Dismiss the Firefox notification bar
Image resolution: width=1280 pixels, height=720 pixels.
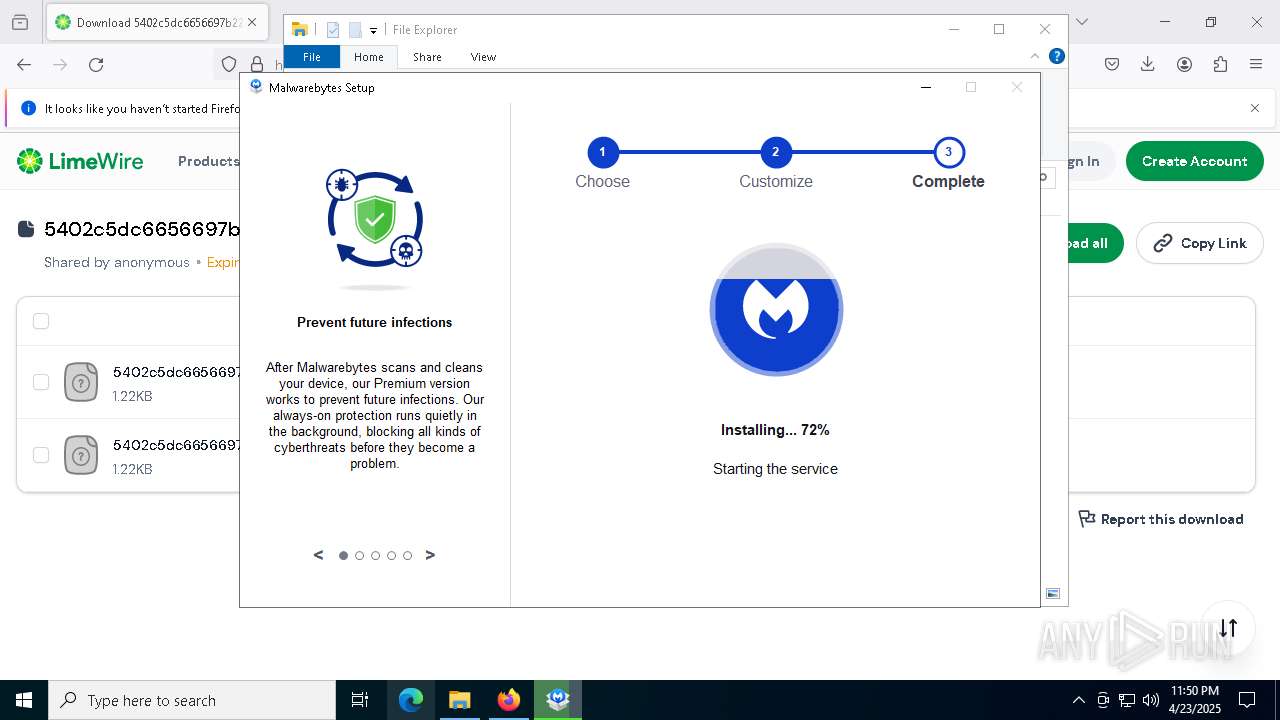click(1255, 108)
